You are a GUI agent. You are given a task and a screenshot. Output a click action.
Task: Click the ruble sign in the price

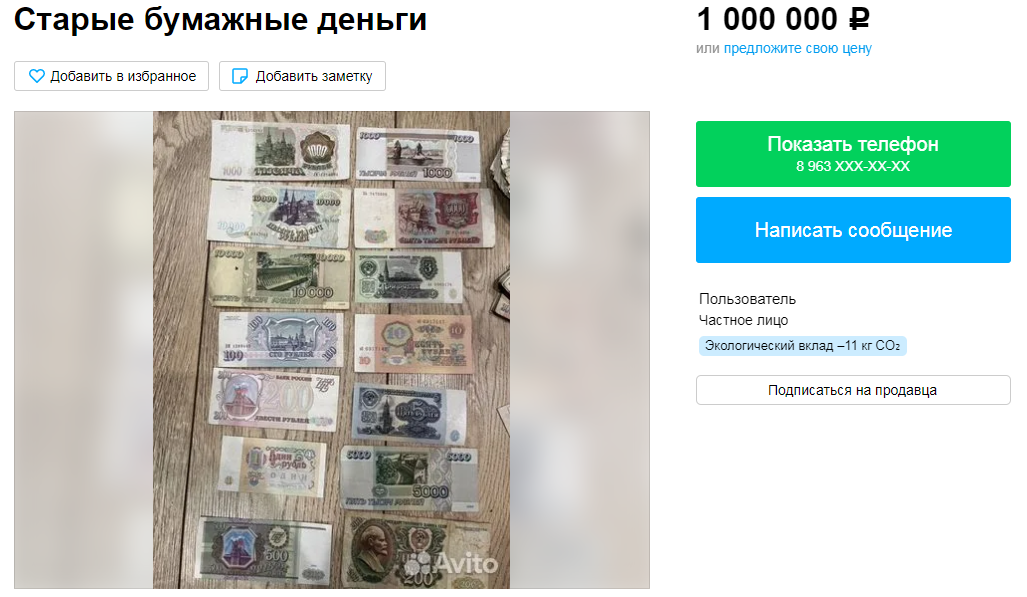[859, 20]
